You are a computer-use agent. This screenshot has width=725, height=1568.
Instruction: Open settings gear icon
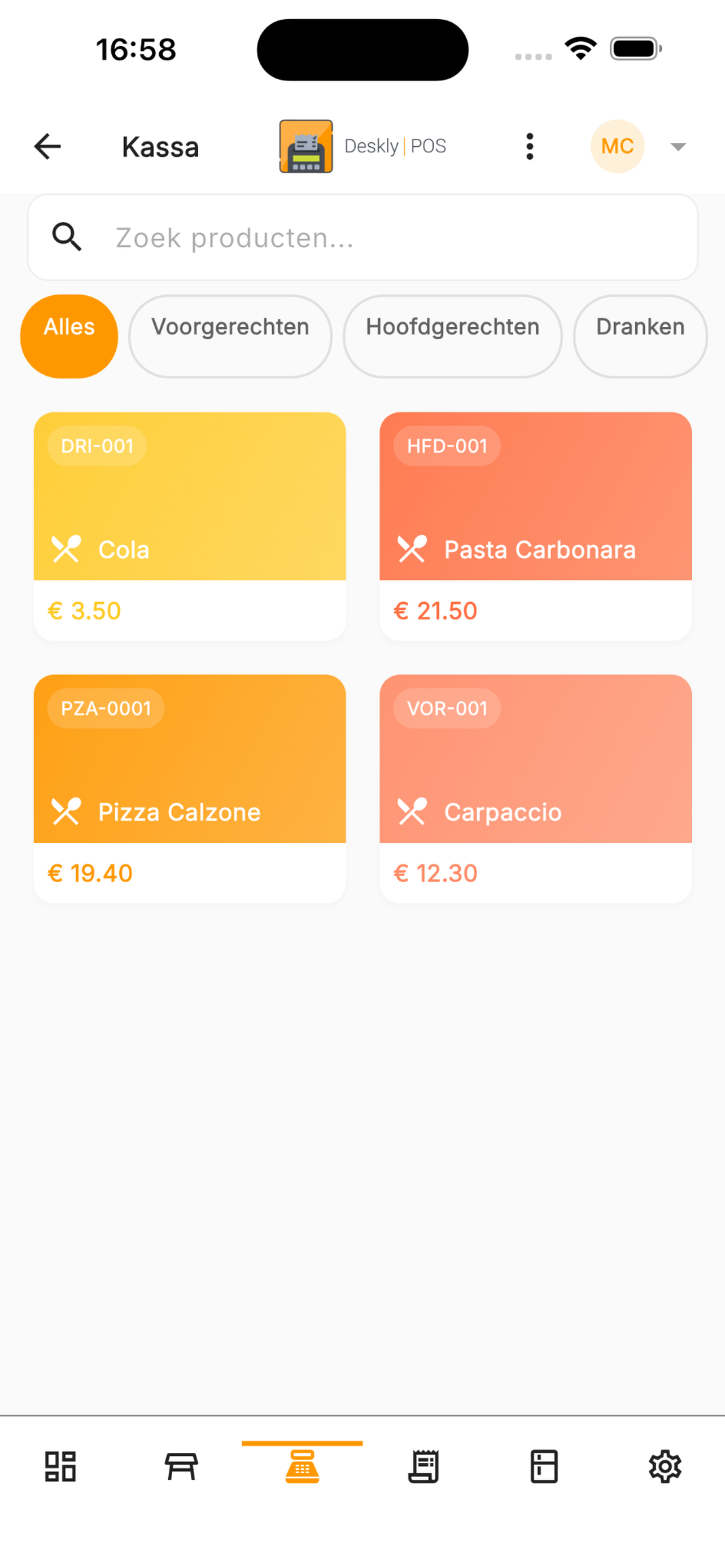tap(665, 1466)
